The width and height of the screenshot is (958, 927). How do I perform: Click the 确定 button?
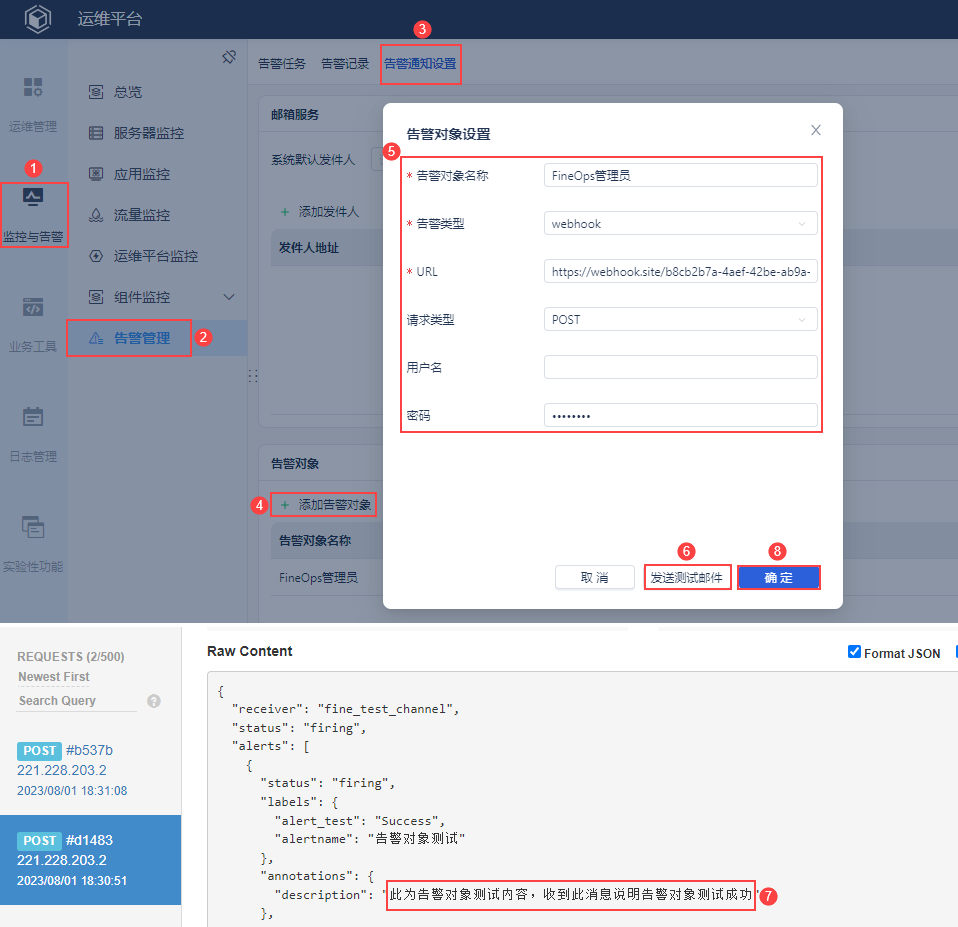point(778,577)
